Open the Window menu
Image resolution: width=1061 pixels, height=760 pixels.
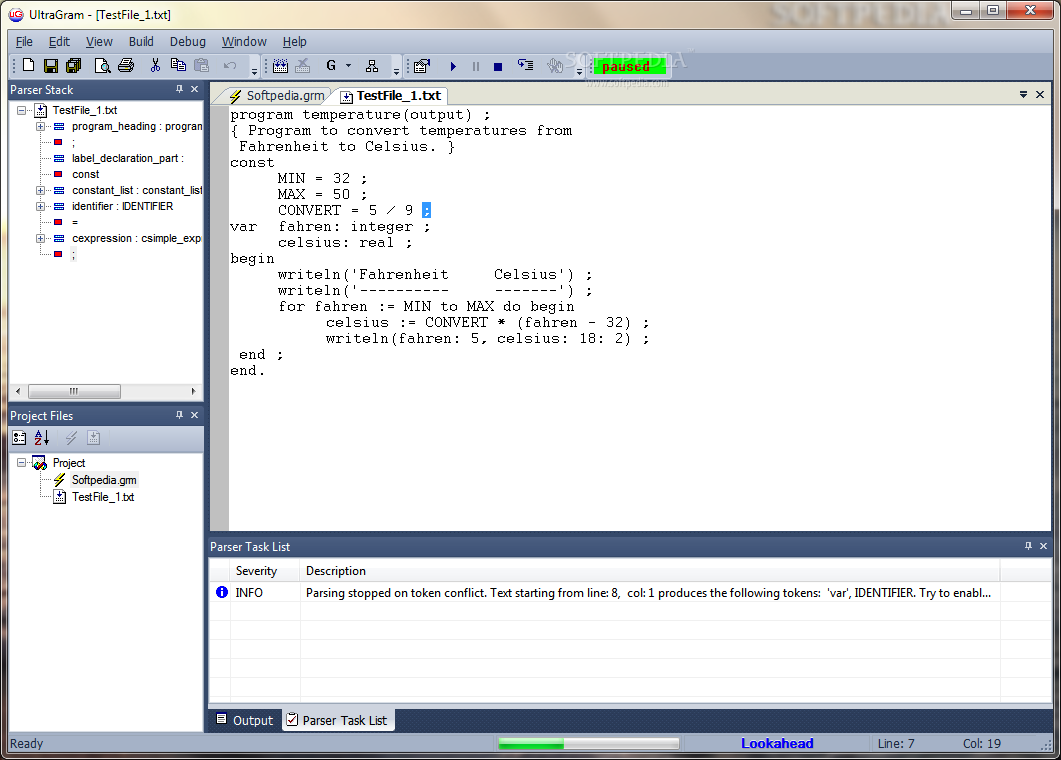pyautogui.click(x=244, y=41)
